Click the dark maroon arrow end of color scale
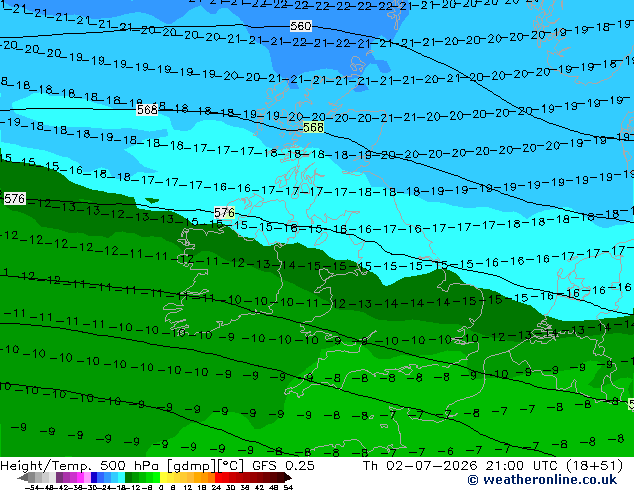 (x=287, y=477)
